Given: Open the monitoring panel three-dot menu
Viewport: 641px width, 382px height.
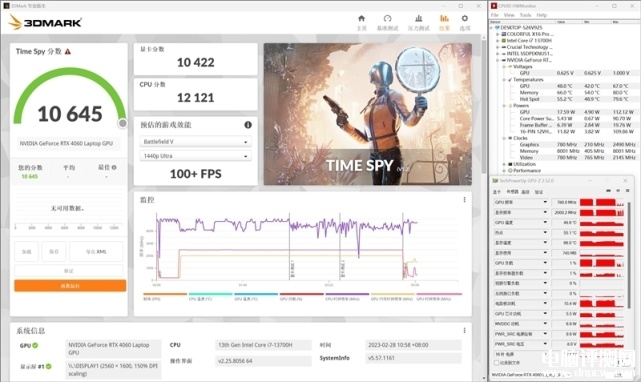Looking at the screenshot, I should point(464,200).
